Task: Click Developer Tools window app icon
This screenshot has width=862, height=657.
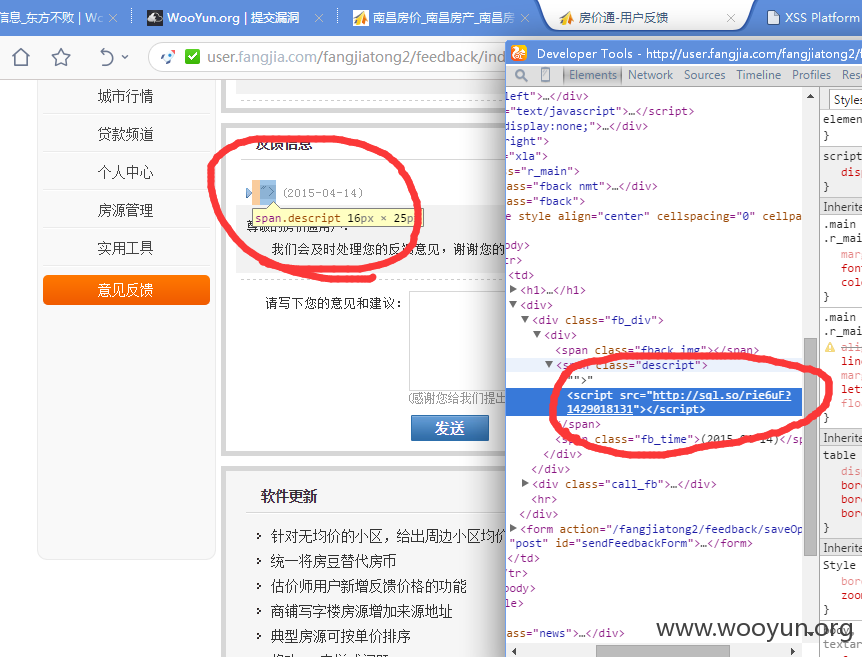Action: (520, 53)
